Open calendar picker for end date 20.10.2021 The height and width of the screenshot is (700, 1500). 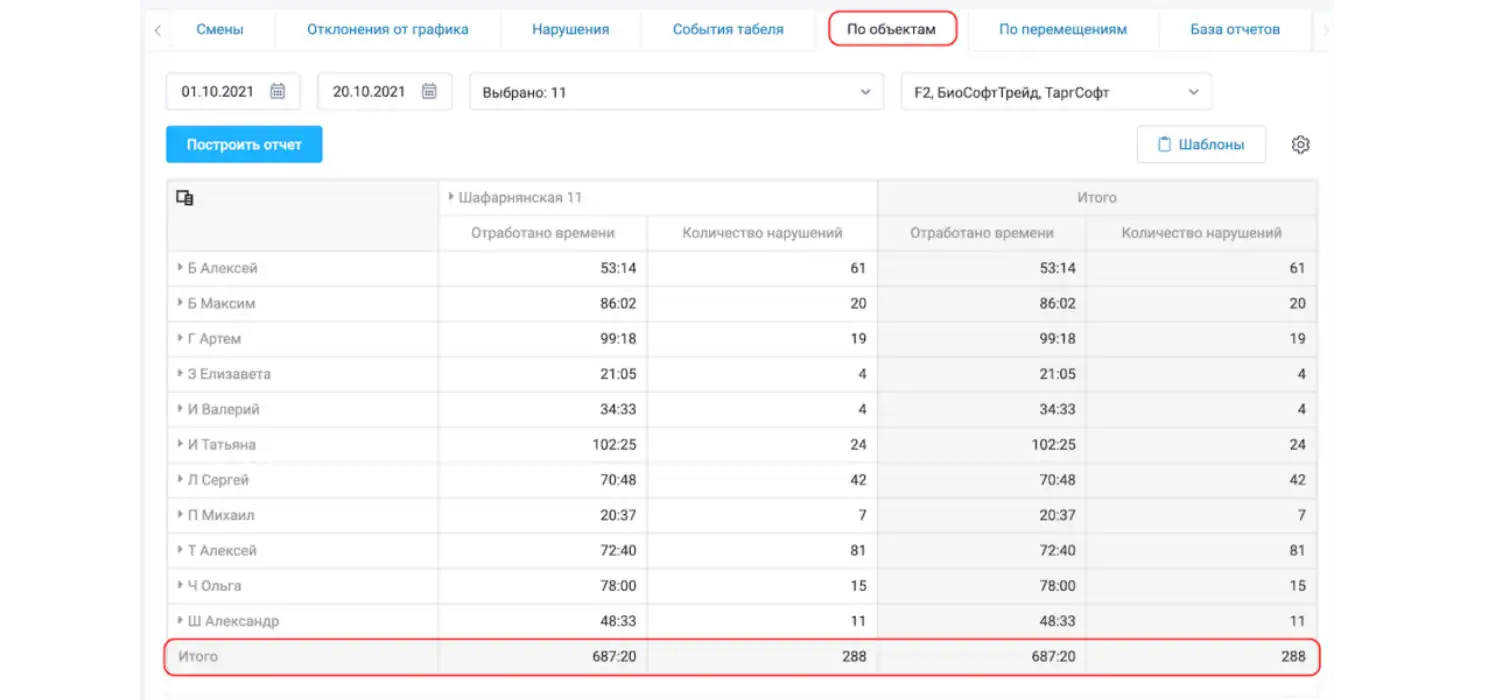[x=429, y=91]
